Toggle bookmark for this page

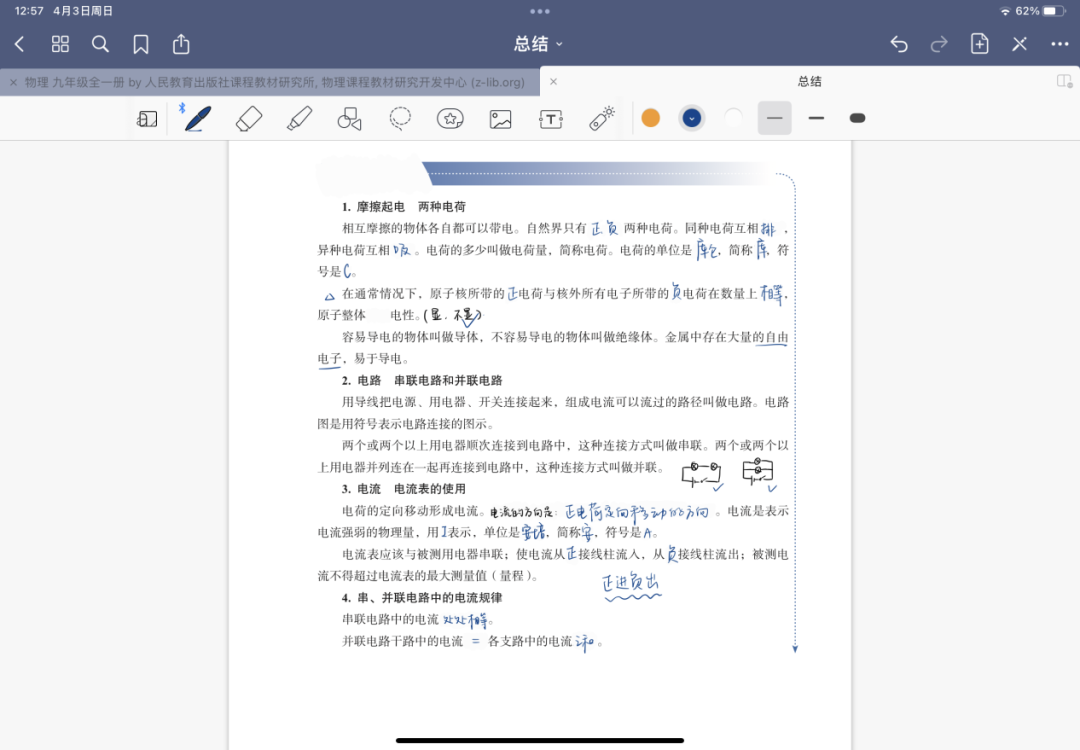141,44
